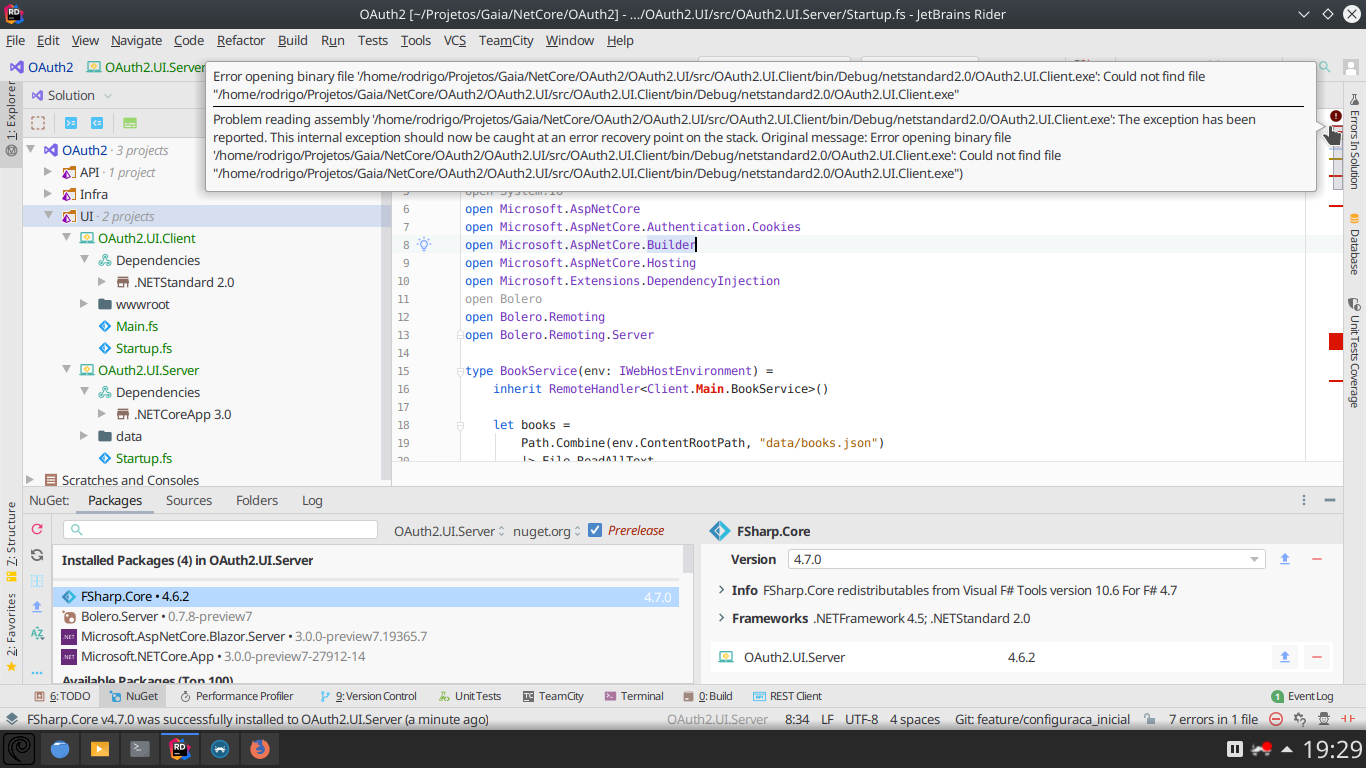Screen dimensions: 1366x768
Task: Open Firefox from the taskbar
Action: (260, 748)
